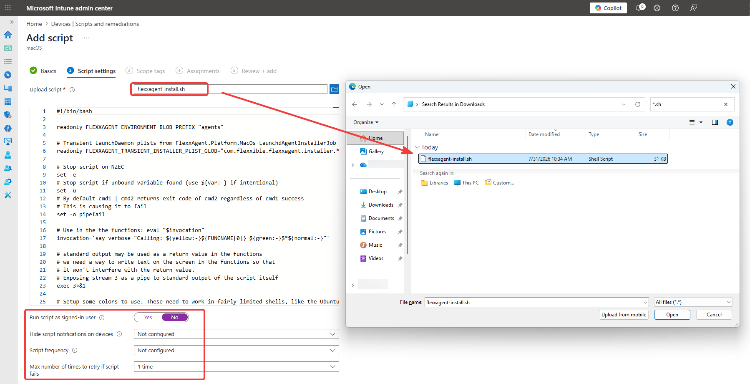Image resolution: width=750 pixels, height=384 pixels.
Task: Click the Upload from mobile button
Action: (624, 315)
